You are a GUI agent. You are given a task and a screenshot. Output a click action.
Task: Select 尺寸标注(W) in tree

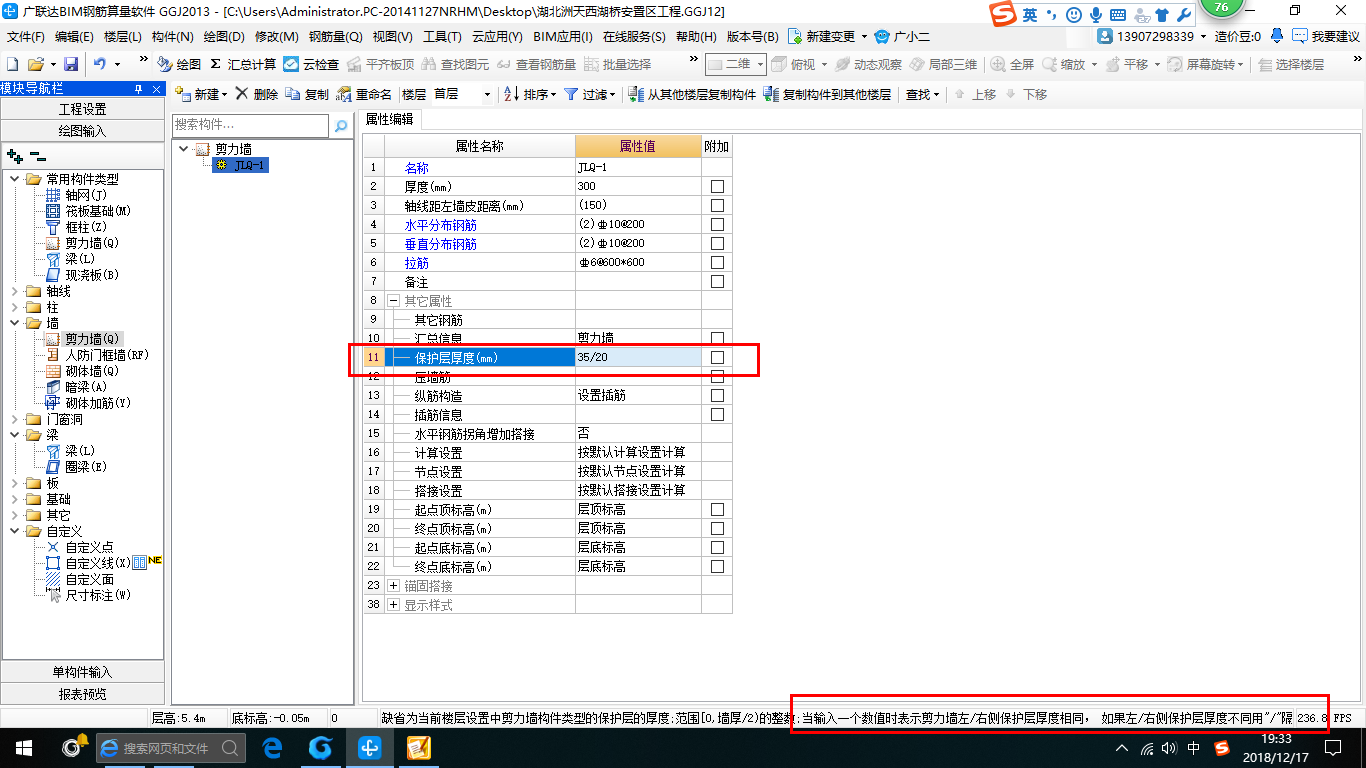pos(98,595)
